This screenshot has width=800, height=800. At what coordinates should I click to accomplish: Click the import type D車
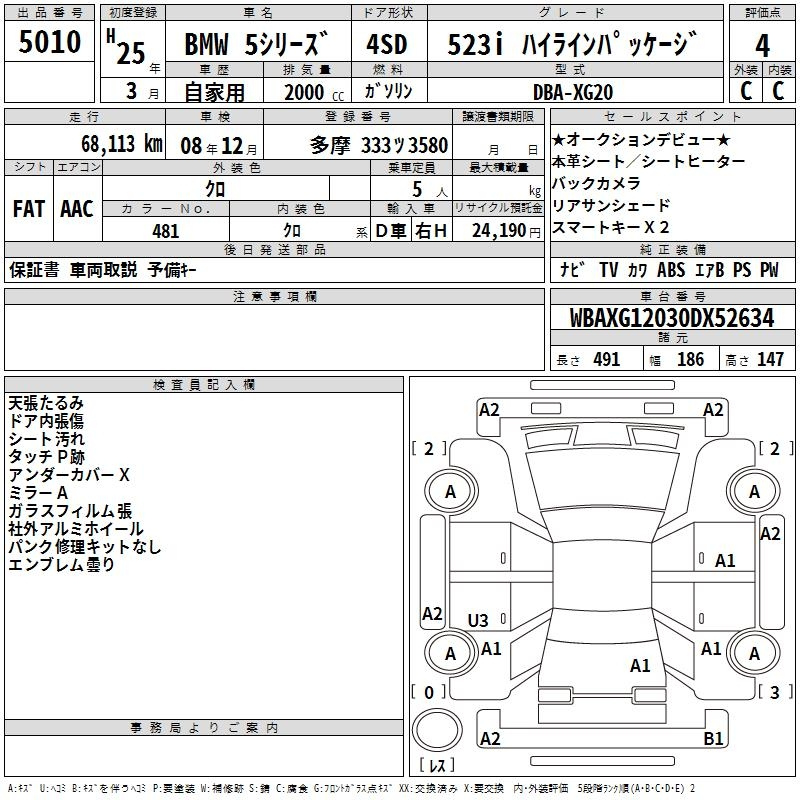pos(391,231)
